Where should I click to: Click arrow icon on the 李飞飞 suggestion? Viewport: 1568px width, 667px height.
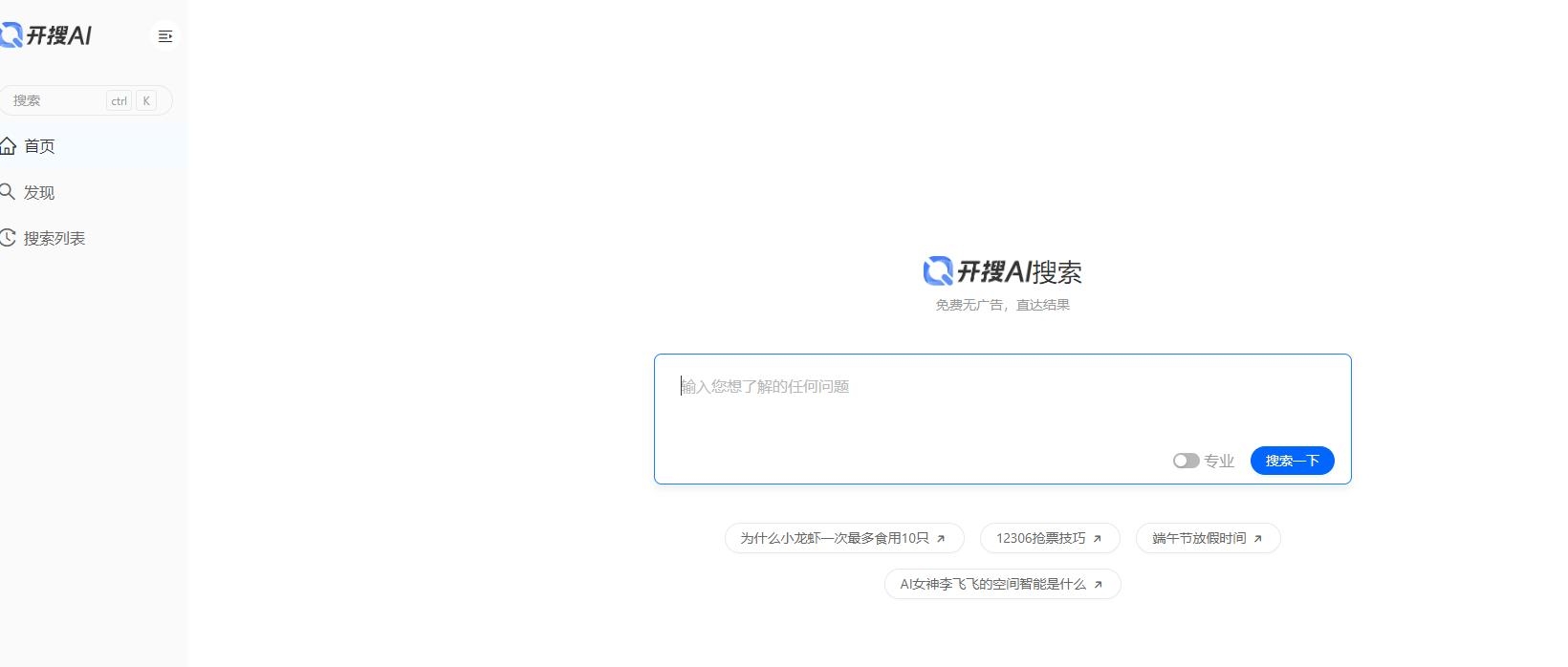1098,585
